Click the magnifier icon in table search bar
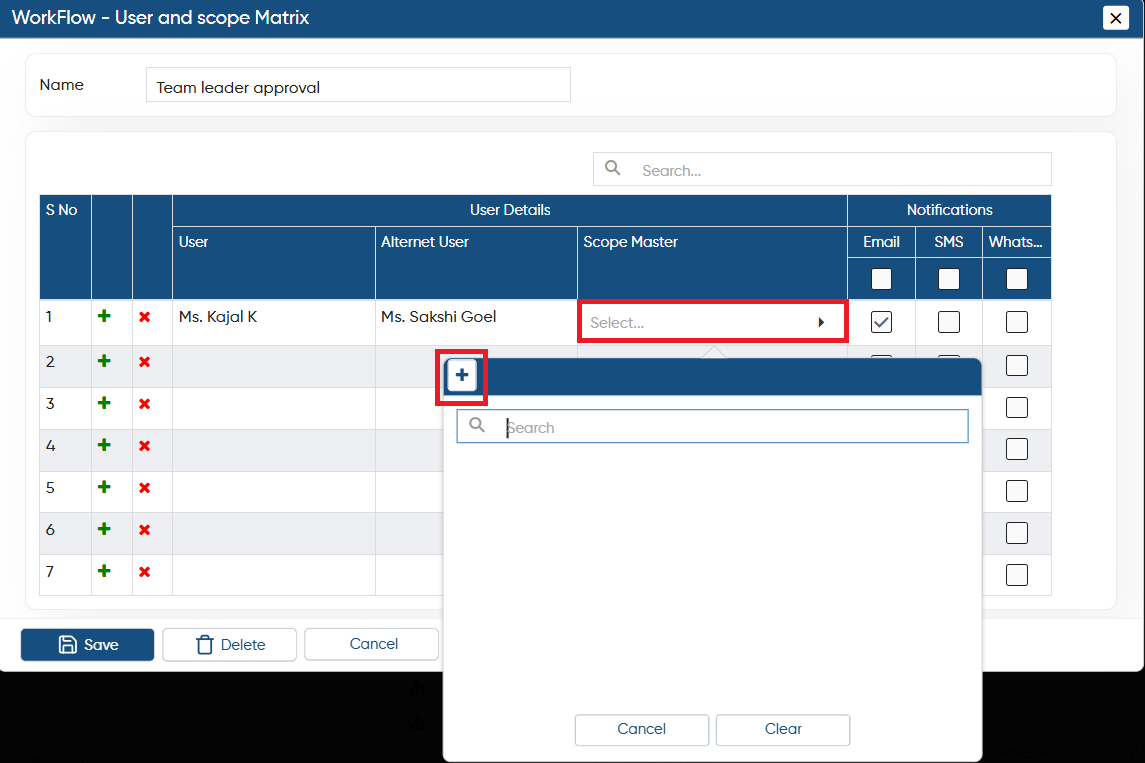The height and width of the screenshot is (763, 1145). (x=613, y=169)
